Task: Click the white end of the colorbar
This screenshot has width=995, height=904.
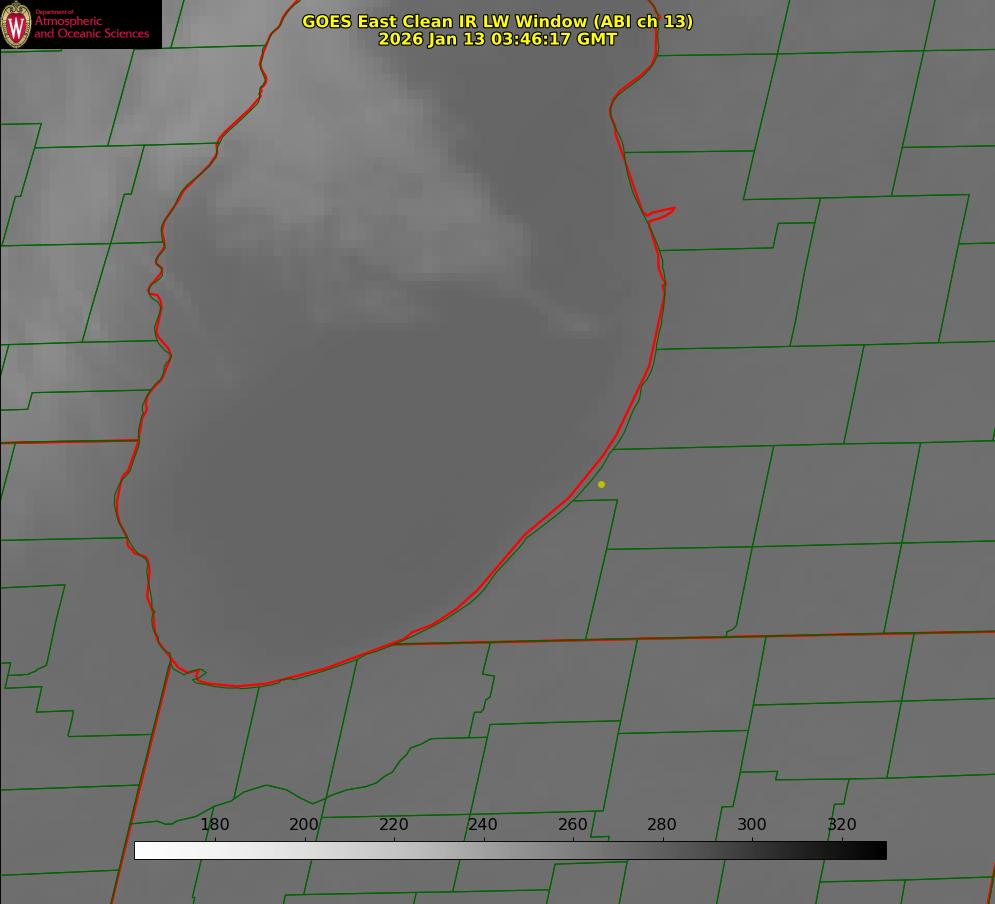Action: [x=140, y=850]
